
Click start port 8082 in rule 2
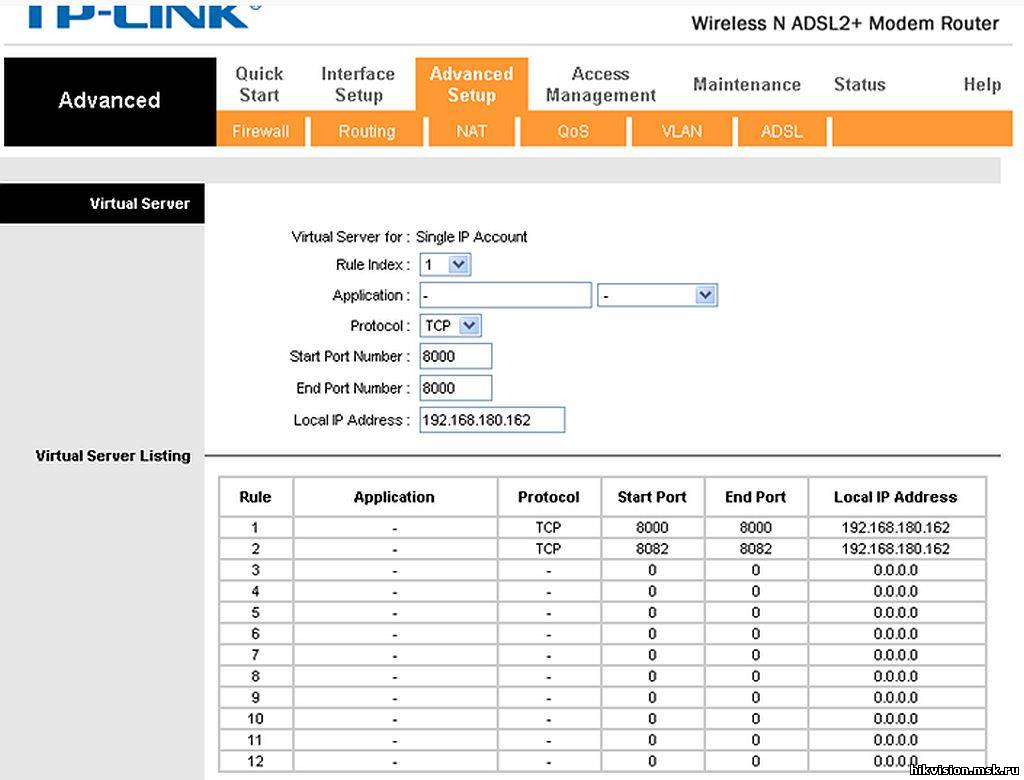(x=652, y=549)
